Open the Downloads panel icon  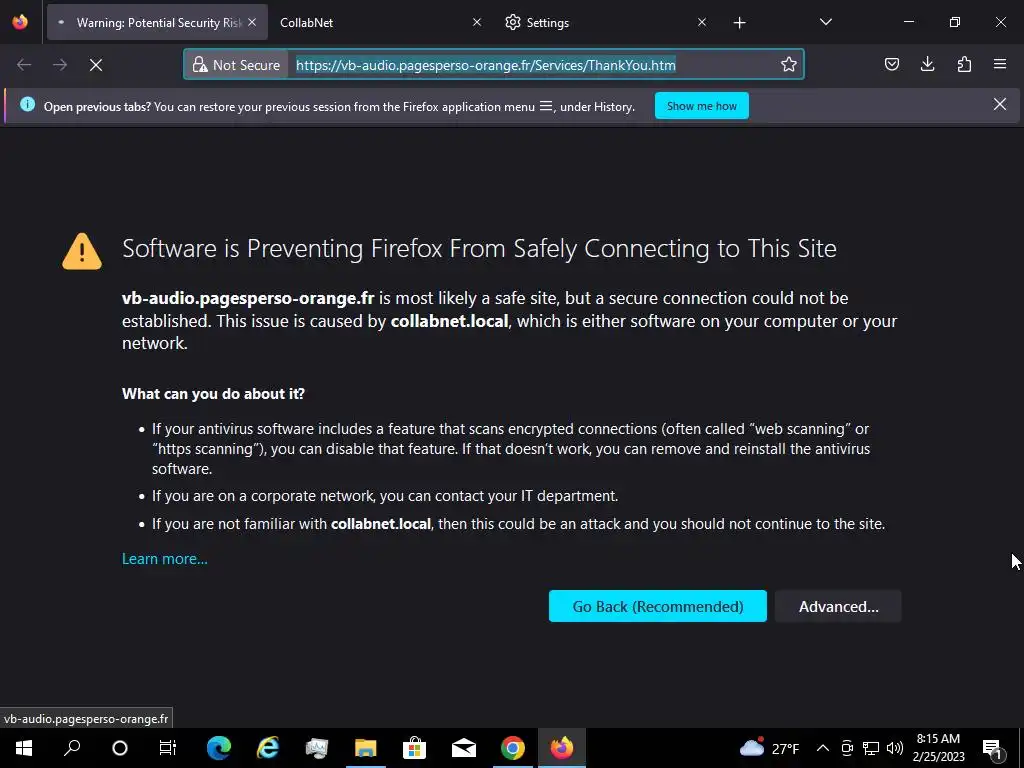coord(928,65)
